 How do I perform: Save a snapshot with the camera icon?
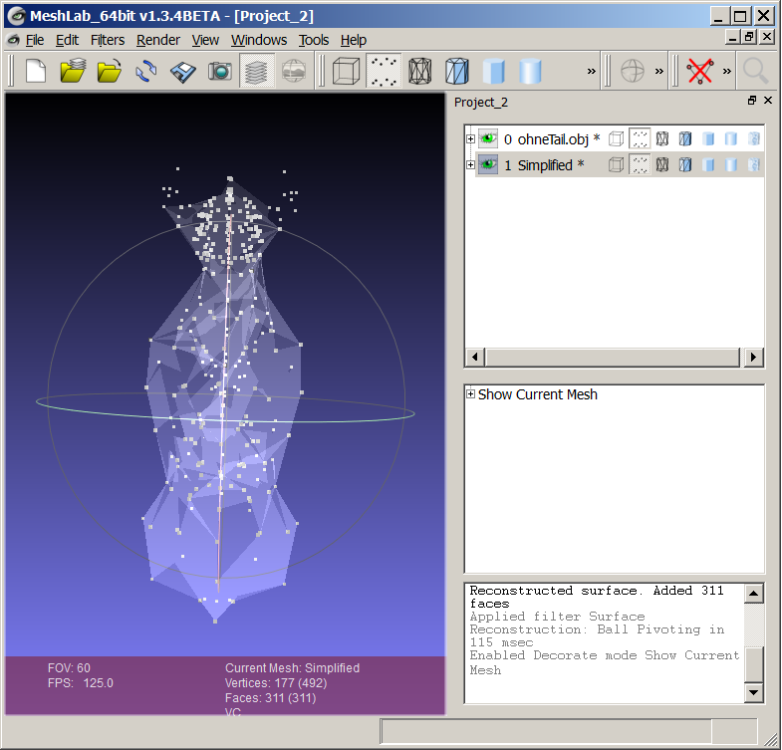click(x=220, y=71)
